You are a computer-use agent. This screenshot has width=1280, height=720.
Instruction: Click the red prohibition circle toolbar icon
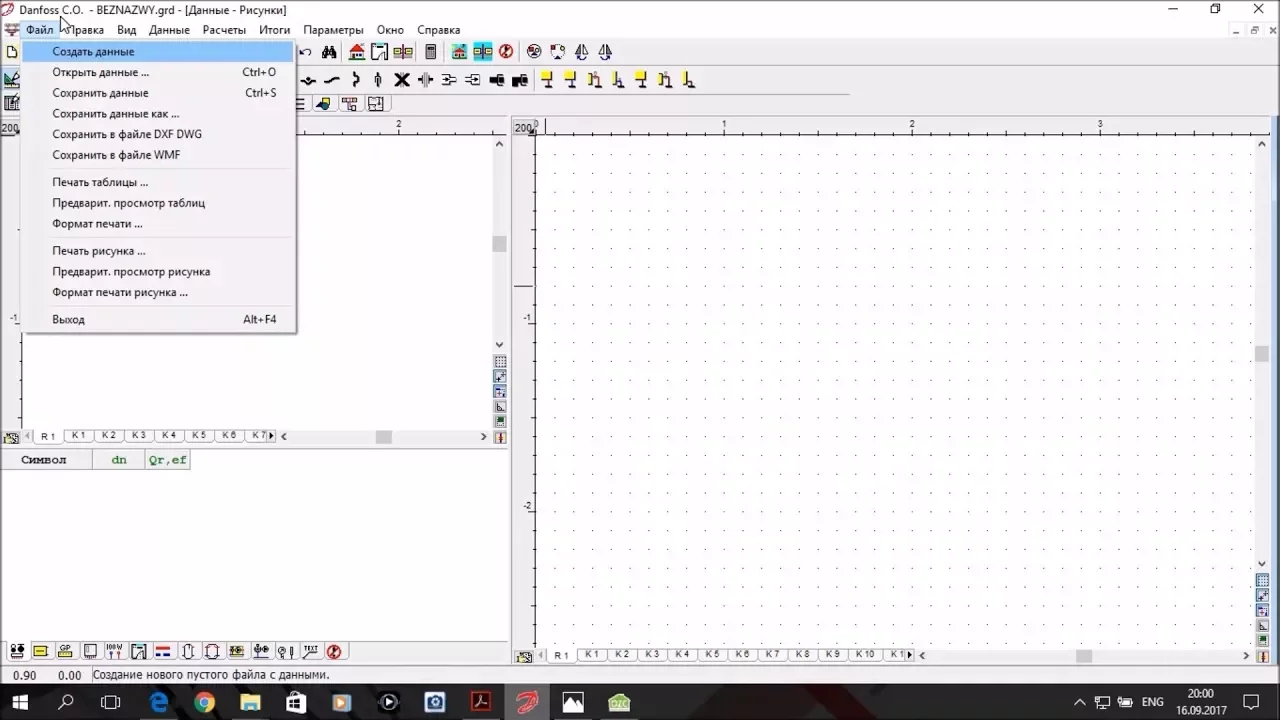tap(505, 52)
